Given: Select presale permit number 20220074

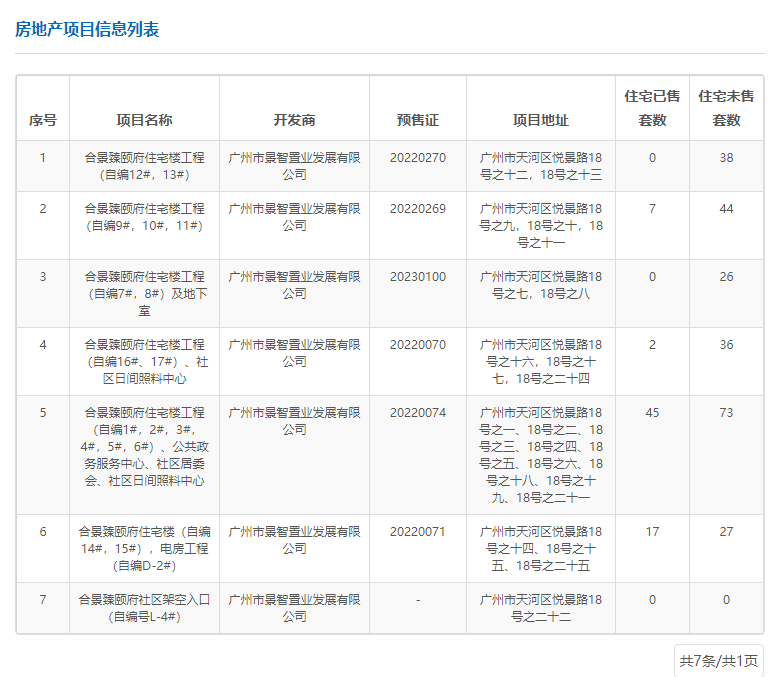Looking at the screenshot, I should (418, 412).
